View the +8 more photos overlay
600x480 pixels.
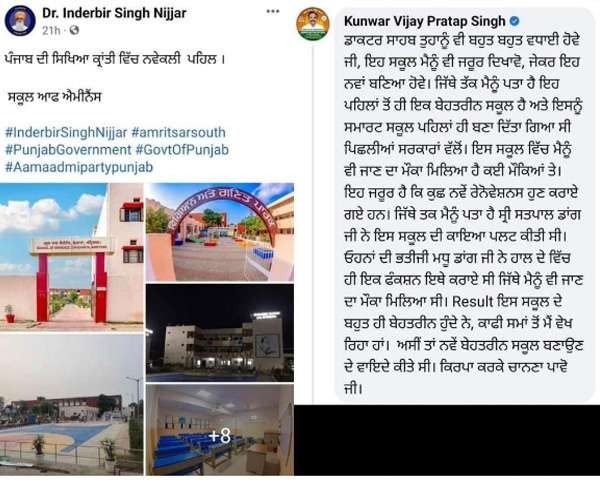point(220,430)
